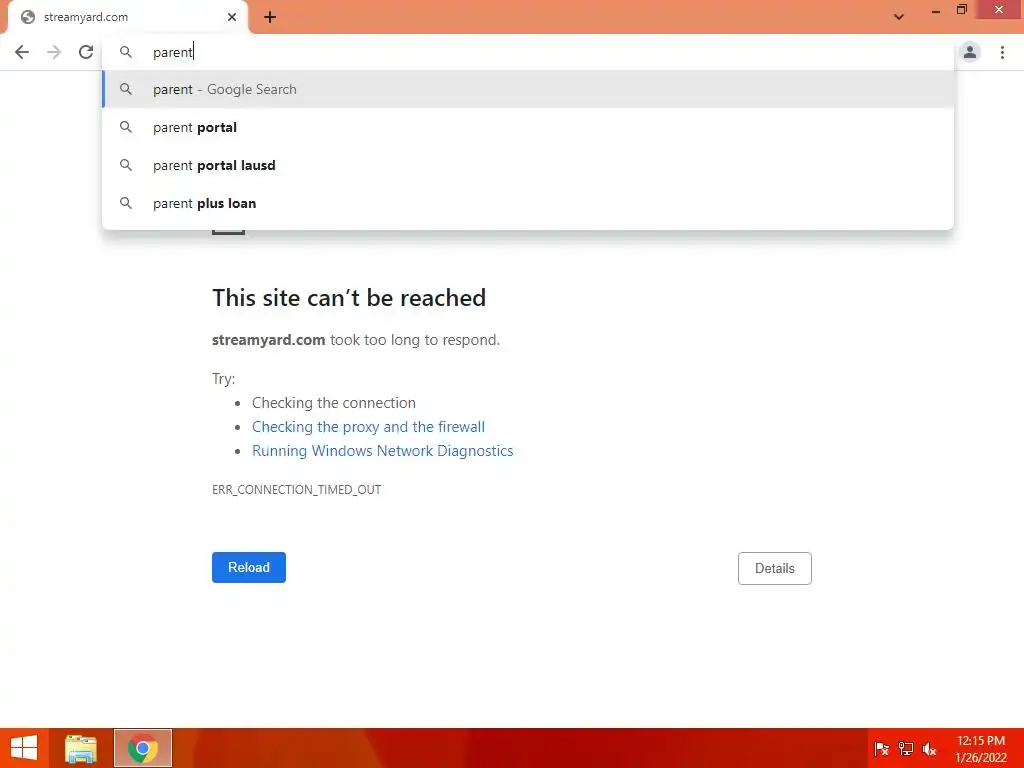Viewport: 1024px width, 768px height.
Task: Click ERR_CONNECTION_TIMED_OUT error code text
Action: [x=296, y=490]
